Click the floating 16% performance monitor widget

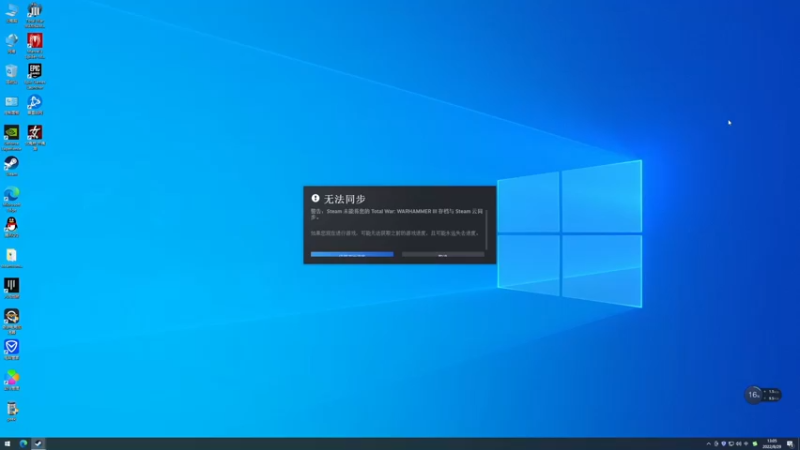[762, 395]
